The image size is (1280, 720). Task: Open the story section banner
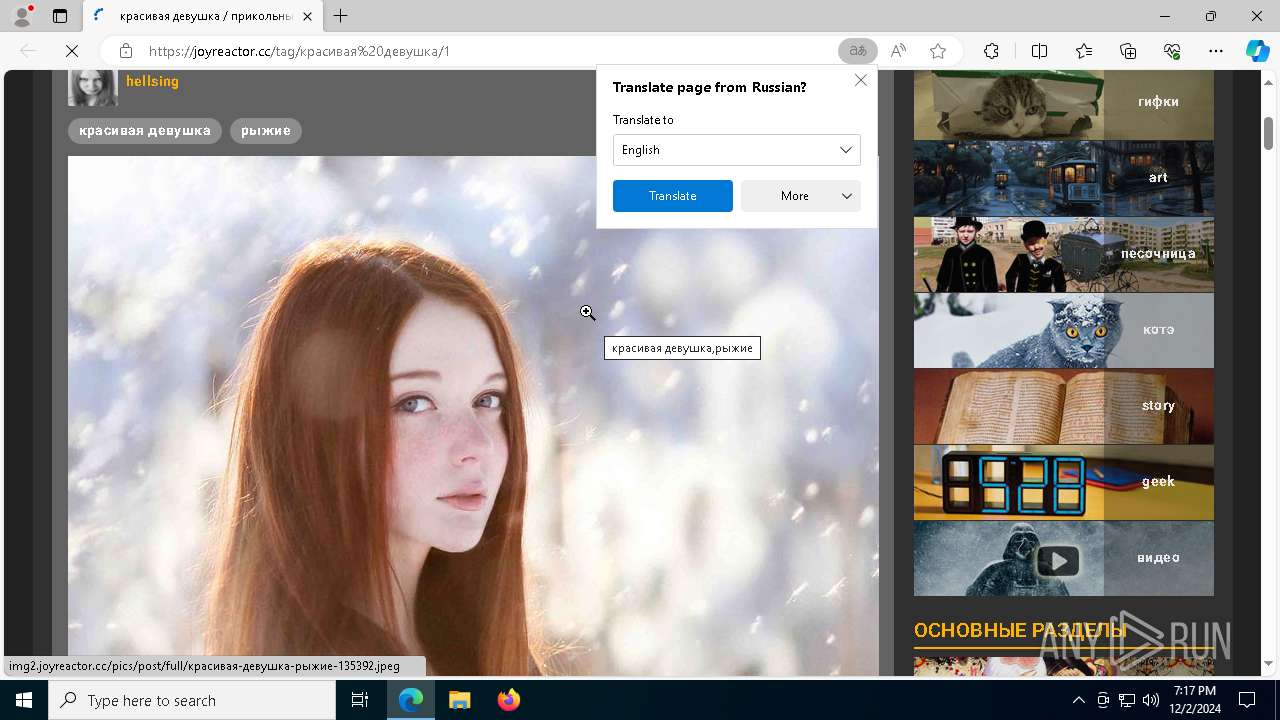(x=1064, y=406)
